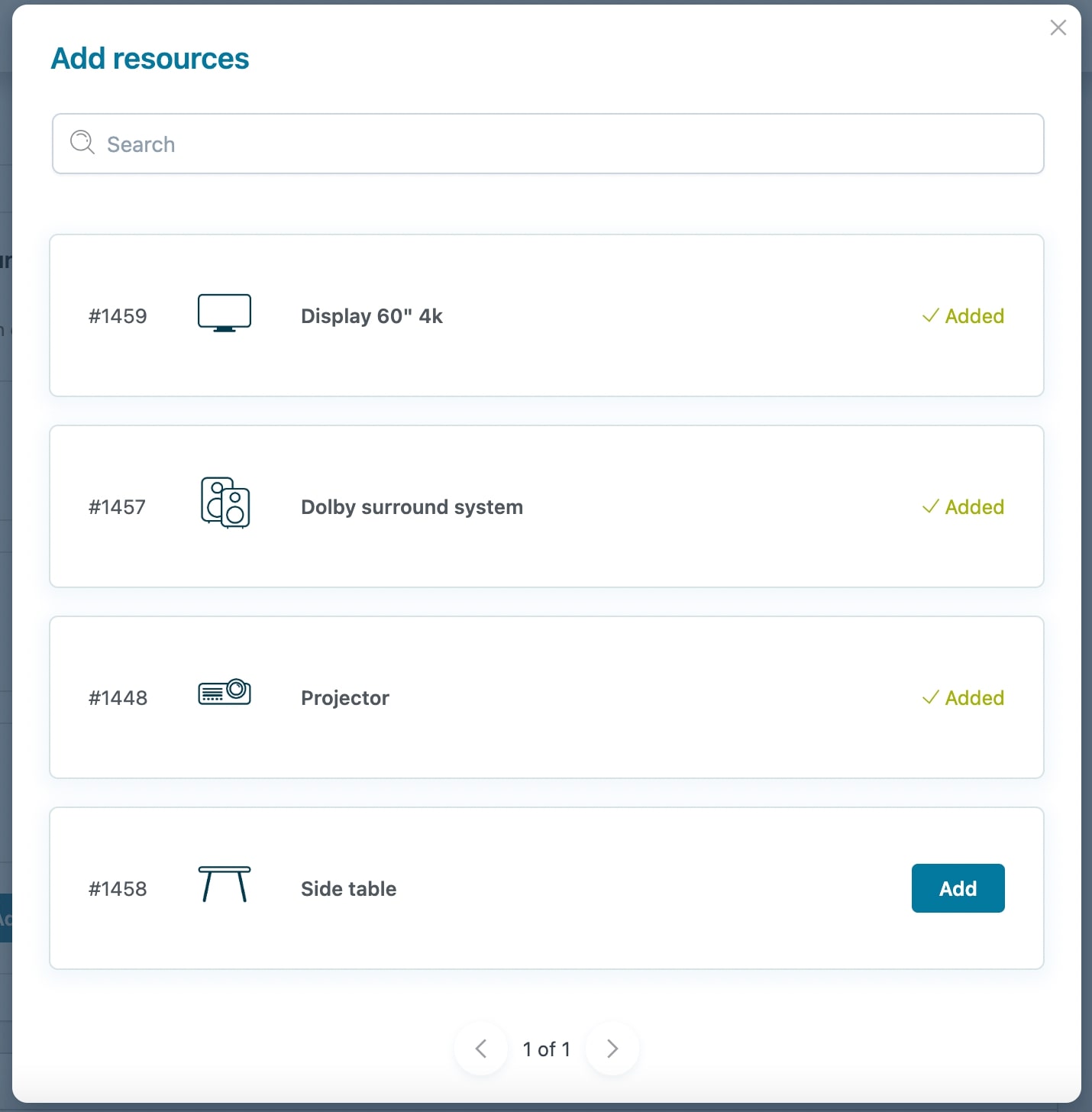Viewport: 1092px width, 1112px height.
Task: Select the Side table resource name
Action: tap(349, 889)
